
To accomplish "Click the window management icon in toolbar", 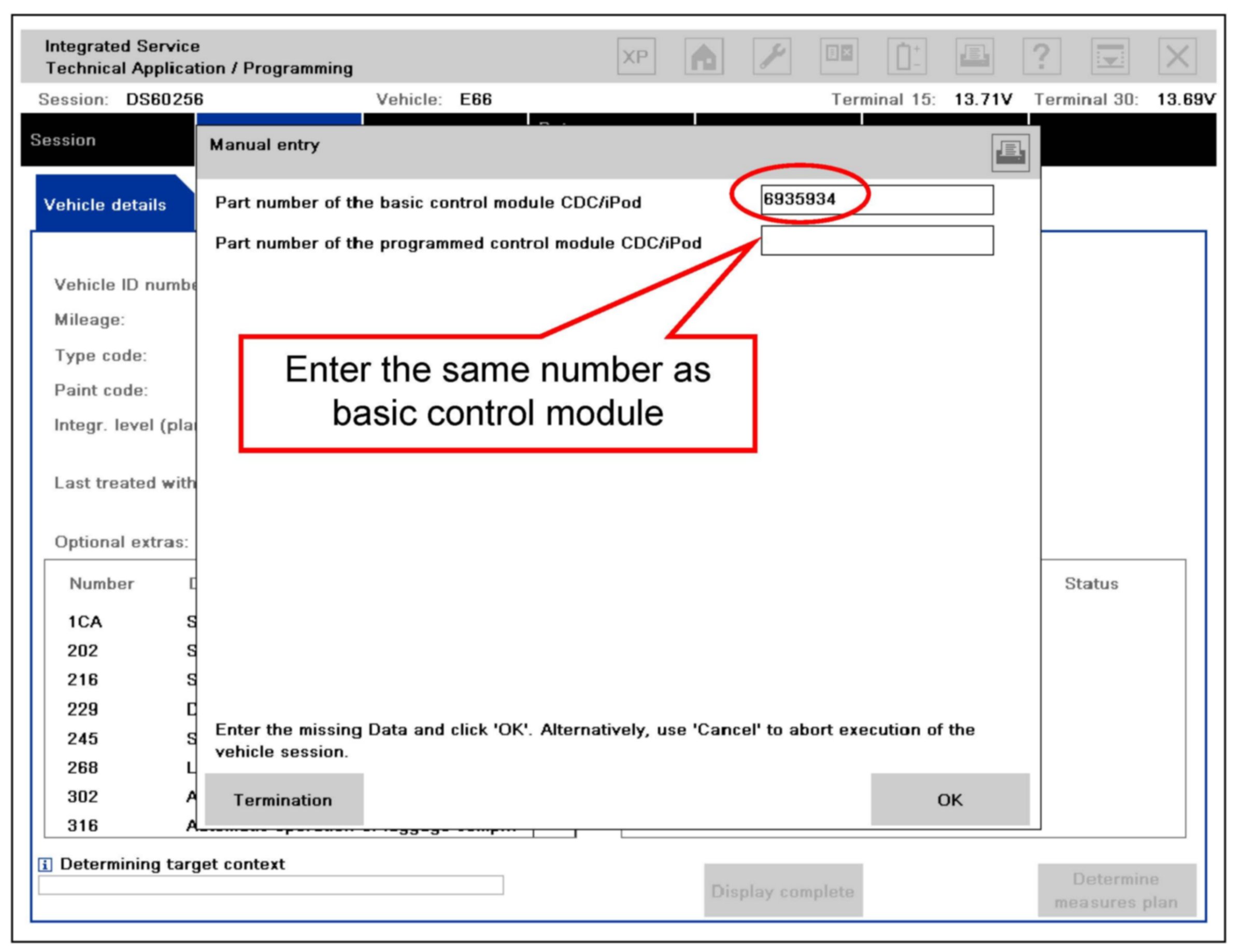I will tap(838, 56).
